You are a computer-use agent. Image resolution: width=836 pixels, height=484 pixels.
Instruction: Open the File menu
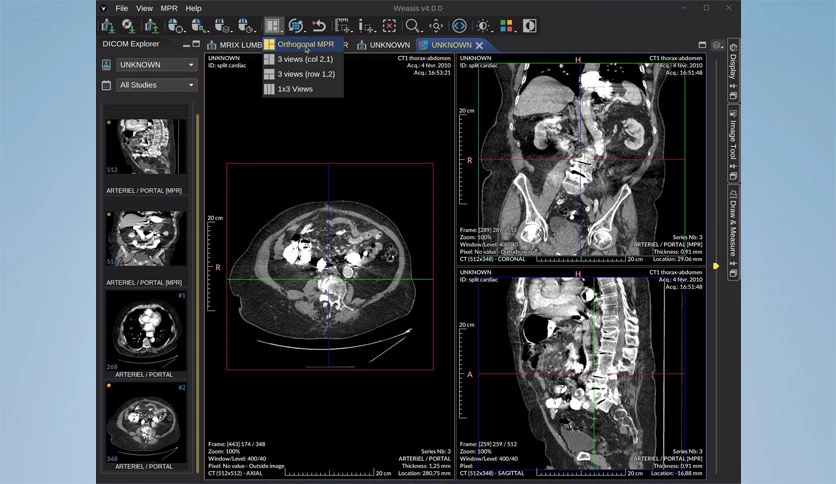[x=122, y=8]
